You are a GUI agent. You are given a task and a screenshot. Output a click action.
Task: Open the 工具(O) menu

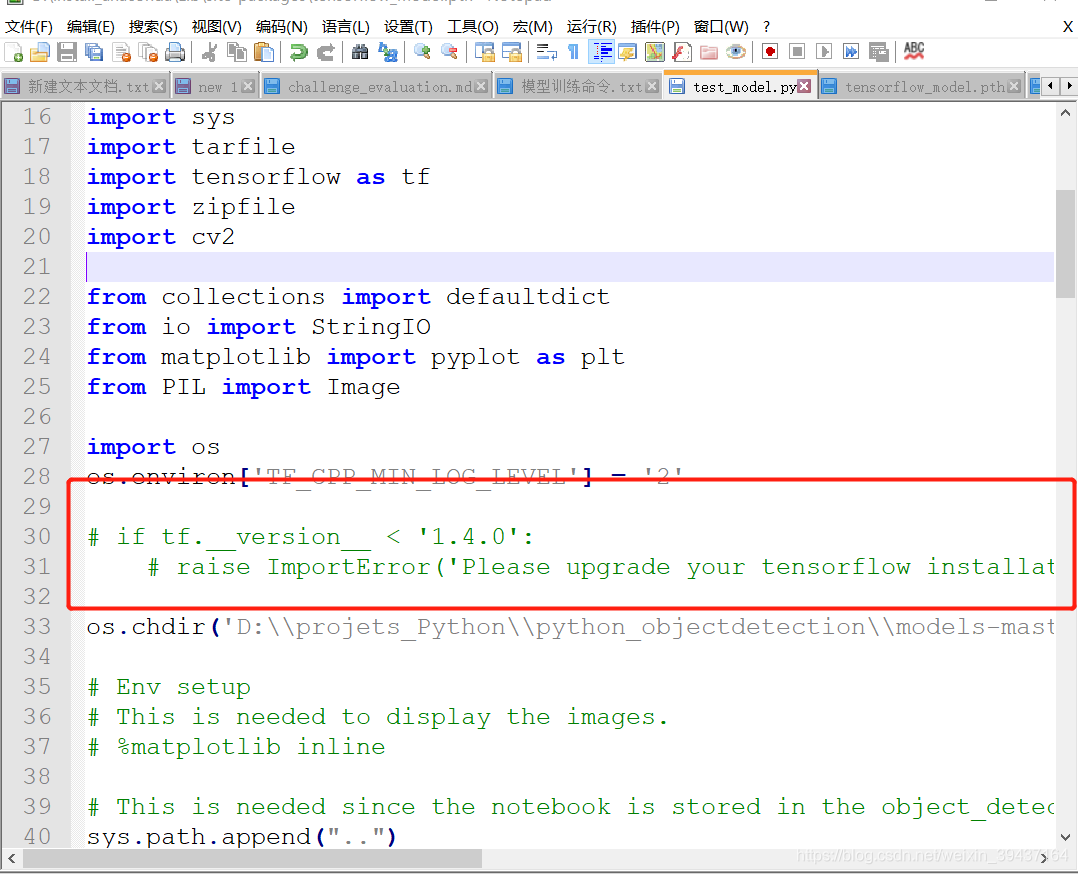(x=473, y=27)
